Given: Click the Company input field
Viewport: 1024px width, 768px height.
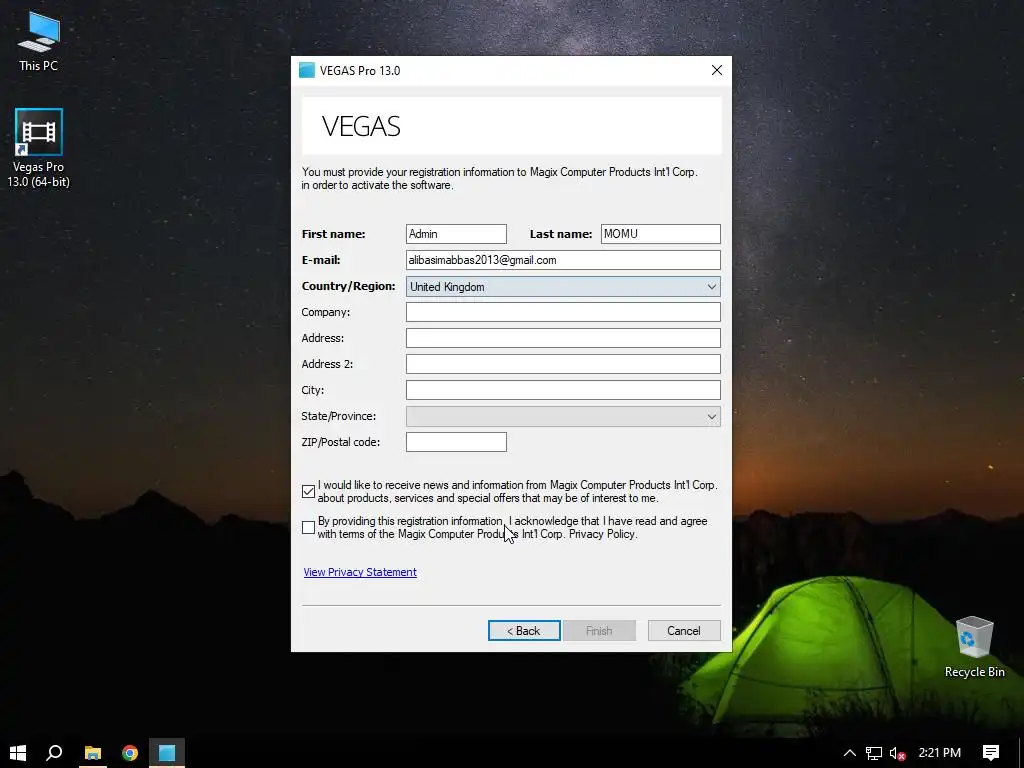Looking at the screenshot, I should (563, 312).
